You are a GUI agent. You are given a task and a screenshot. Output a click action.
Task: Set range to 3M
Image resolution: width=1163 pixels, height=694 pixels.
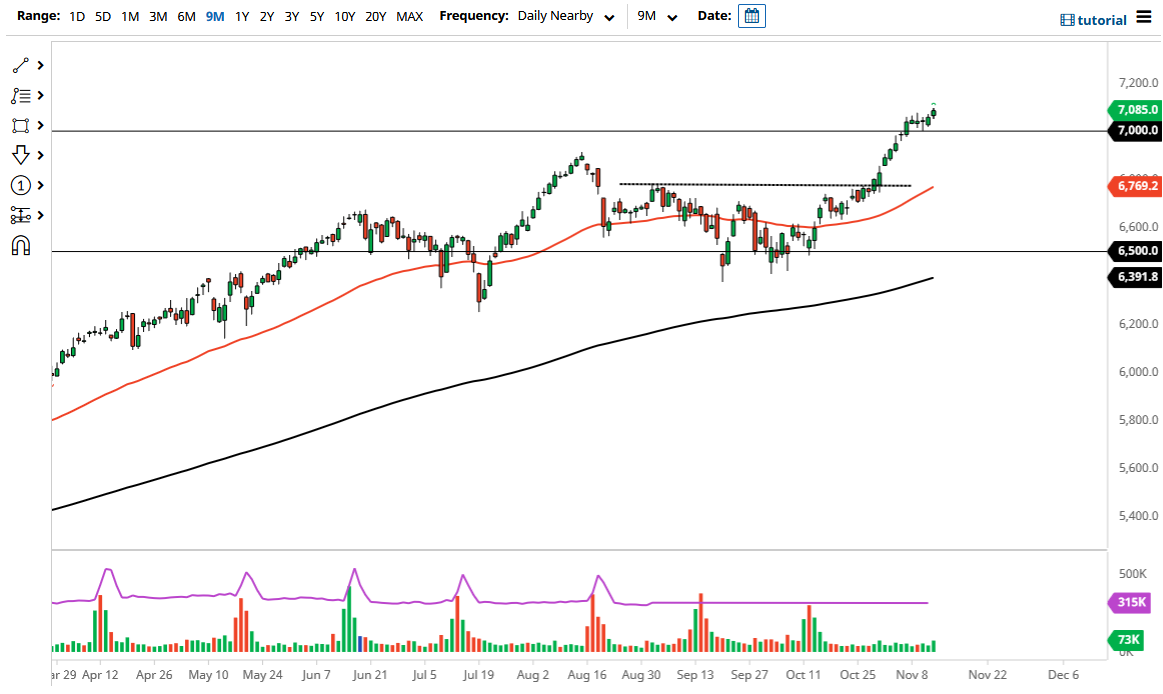(x=158, y=16)
